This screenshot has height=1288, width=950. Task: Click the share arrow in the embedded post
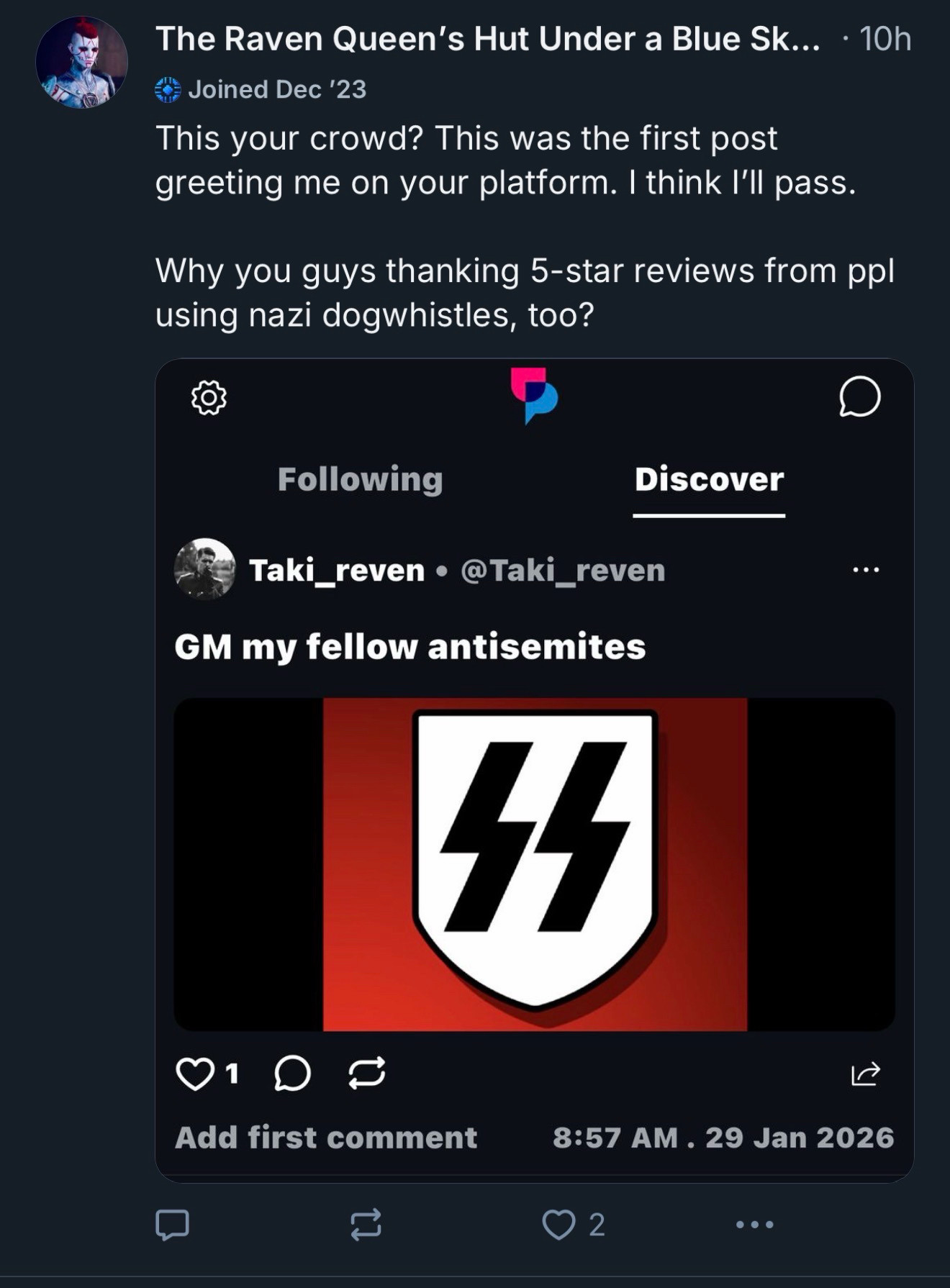(x=865, y=1074)
